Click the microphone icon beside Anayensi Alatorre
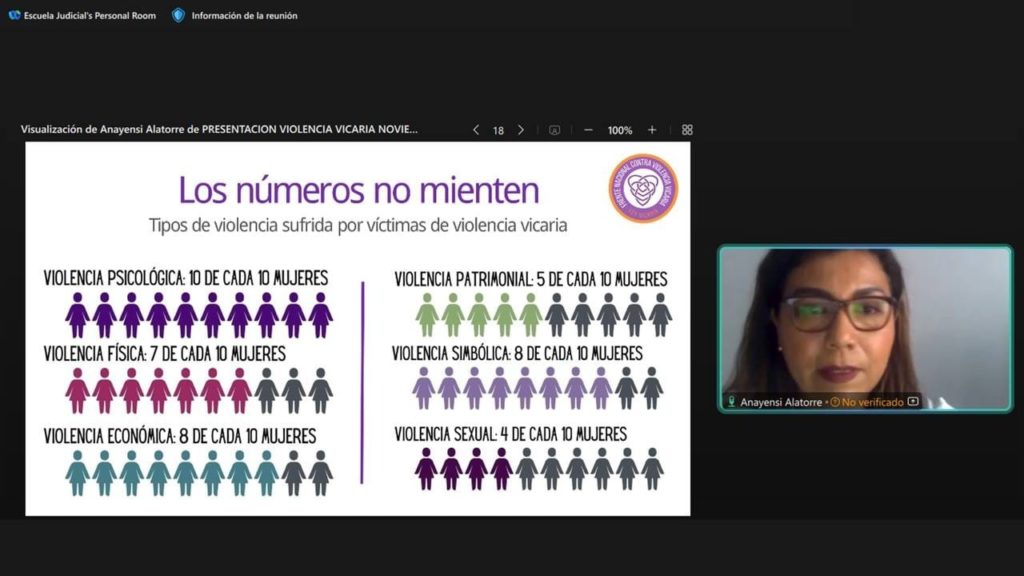 click(731, 402)
